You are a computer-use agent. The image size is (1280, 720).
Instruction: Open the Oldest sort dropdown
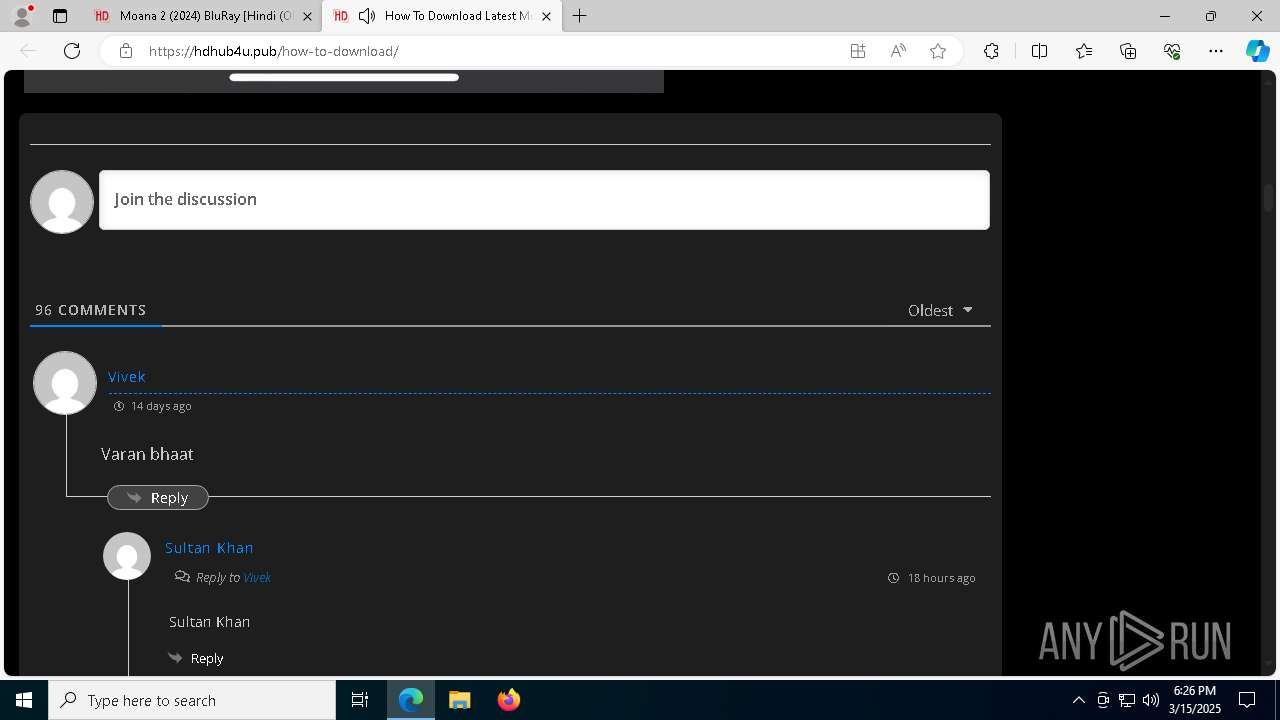coord(940,310)
